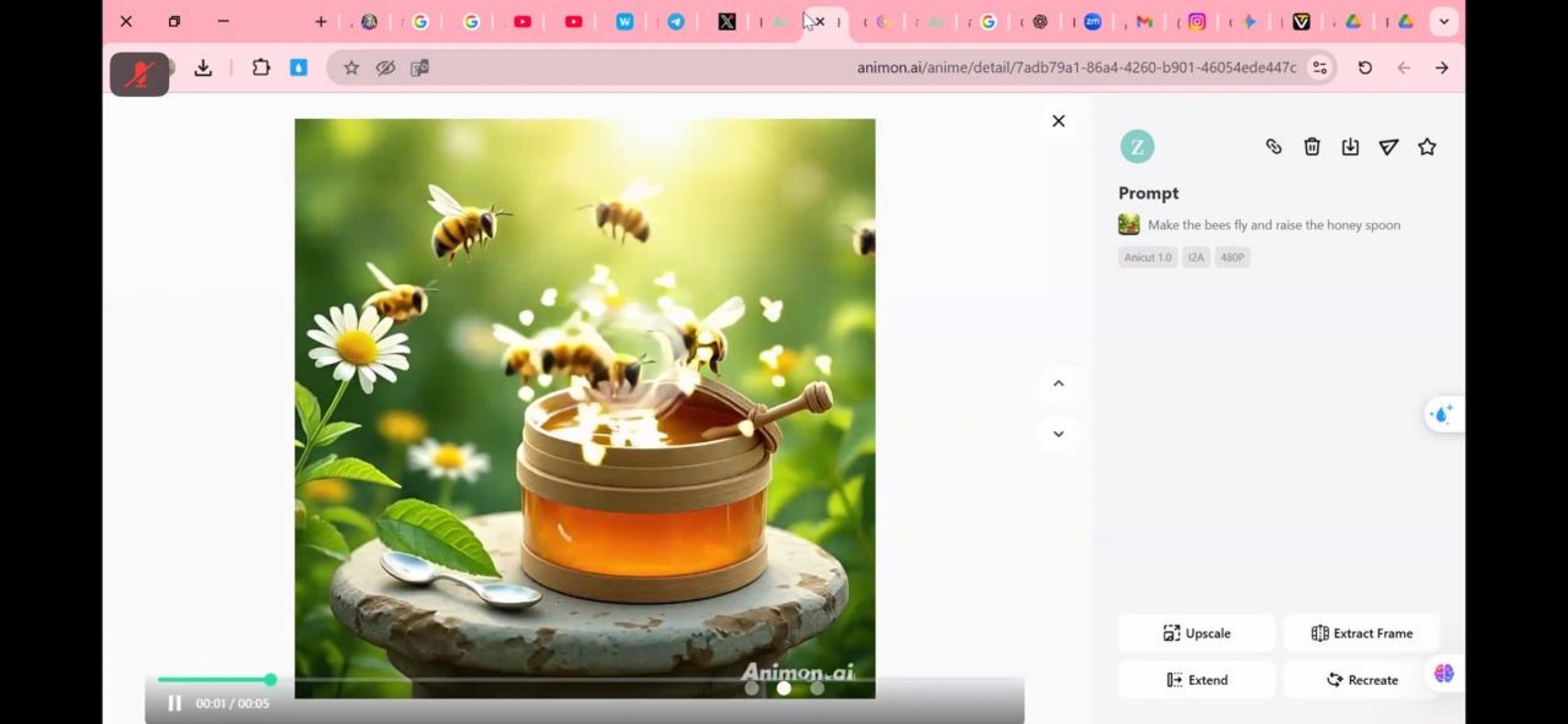
Task: Reload the page
Action: tap(1365, 68)
